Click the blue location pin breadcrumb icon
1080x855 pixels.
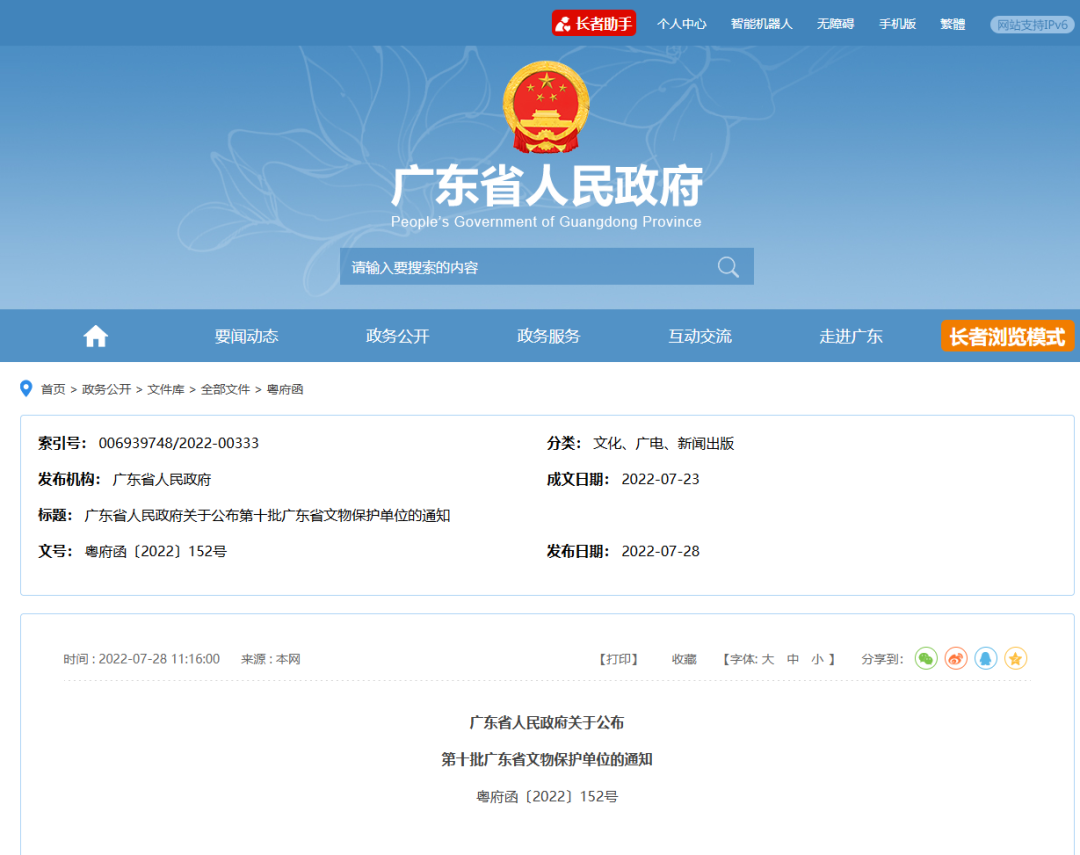(26, 388)
